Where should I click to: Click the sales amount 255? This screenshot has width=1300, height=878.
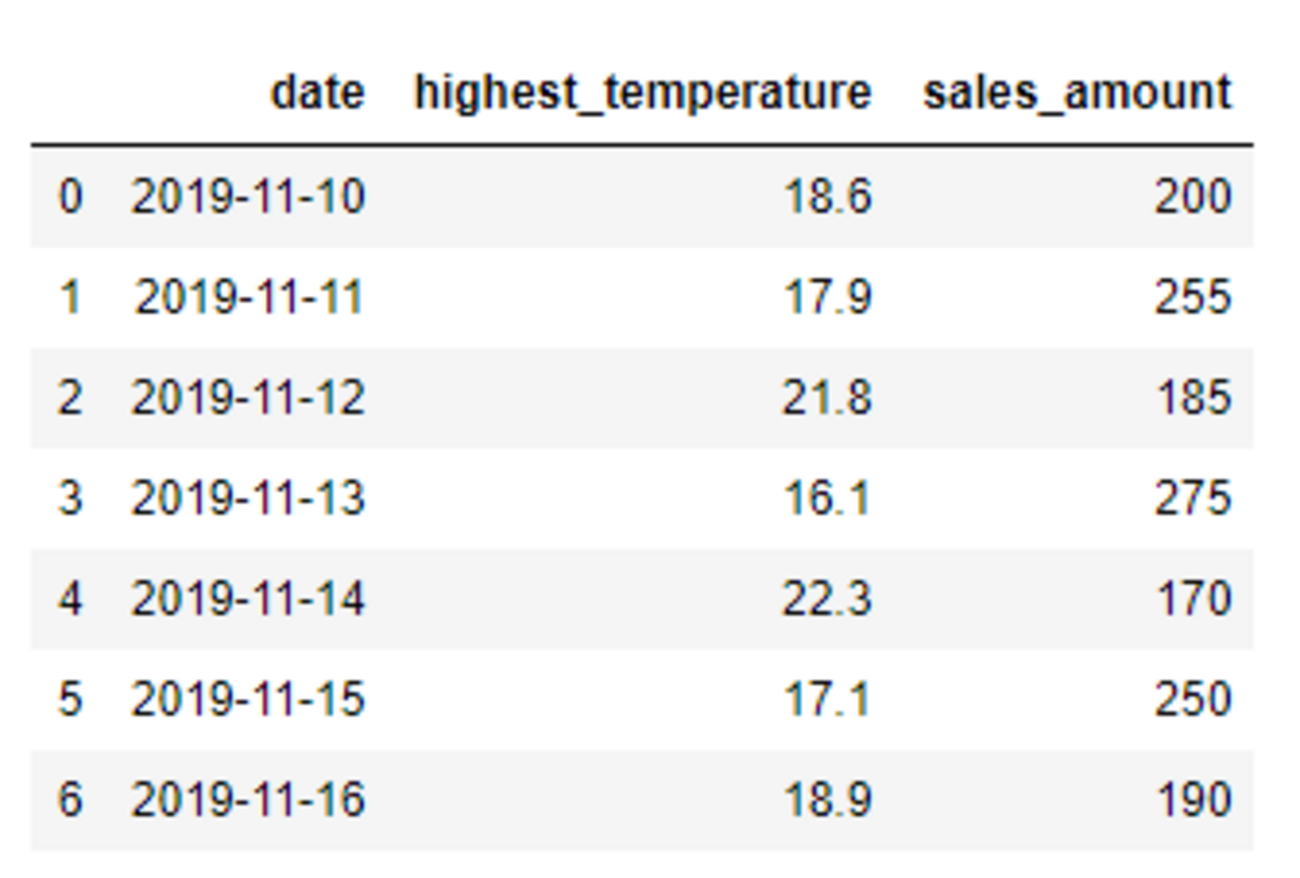[x=1192, y=298]
